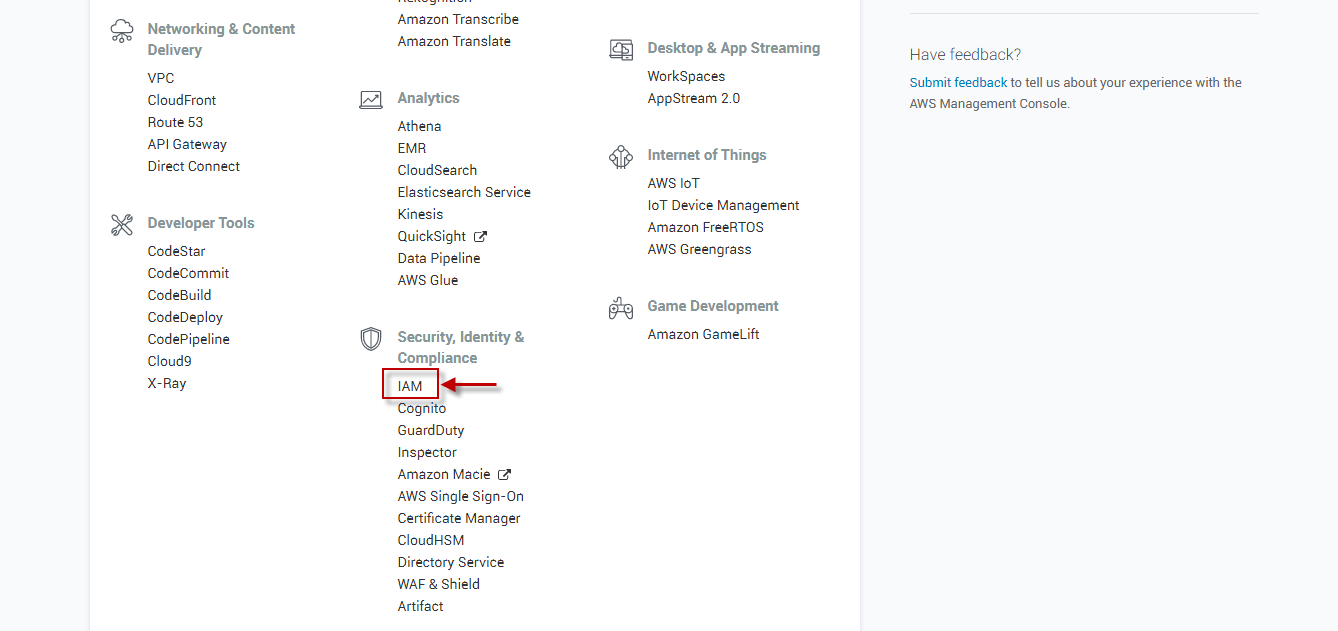Screen dimensions: 1338x631
Task: Open CloudFront service
Action: (182, 100)
